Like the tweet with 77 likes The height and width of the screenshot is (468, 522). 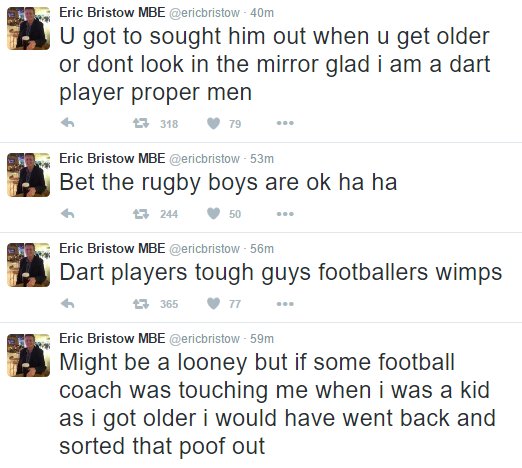213,304
